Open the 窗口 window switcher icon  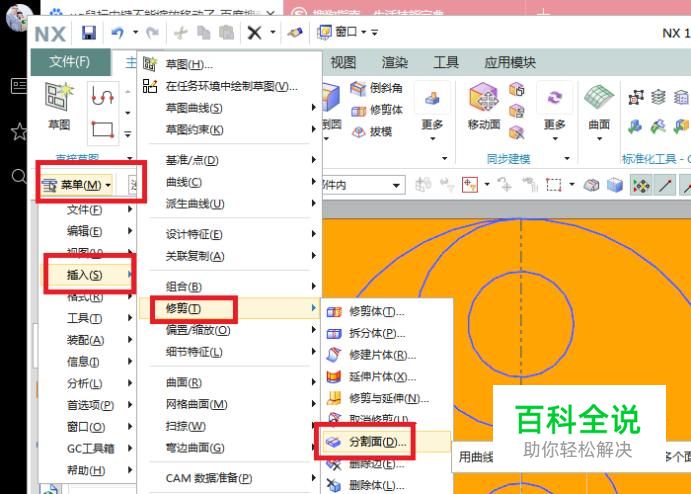click(x=325, y=32)
